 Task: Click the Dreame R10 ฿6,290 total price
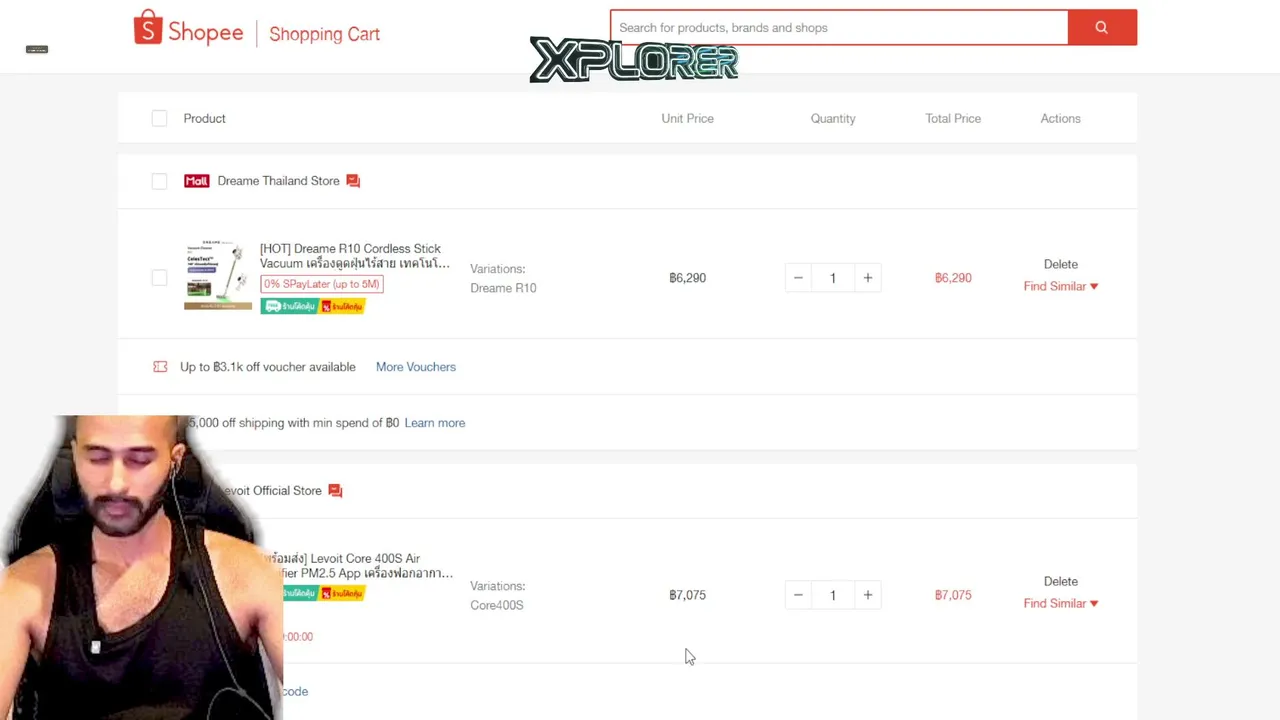953,278
